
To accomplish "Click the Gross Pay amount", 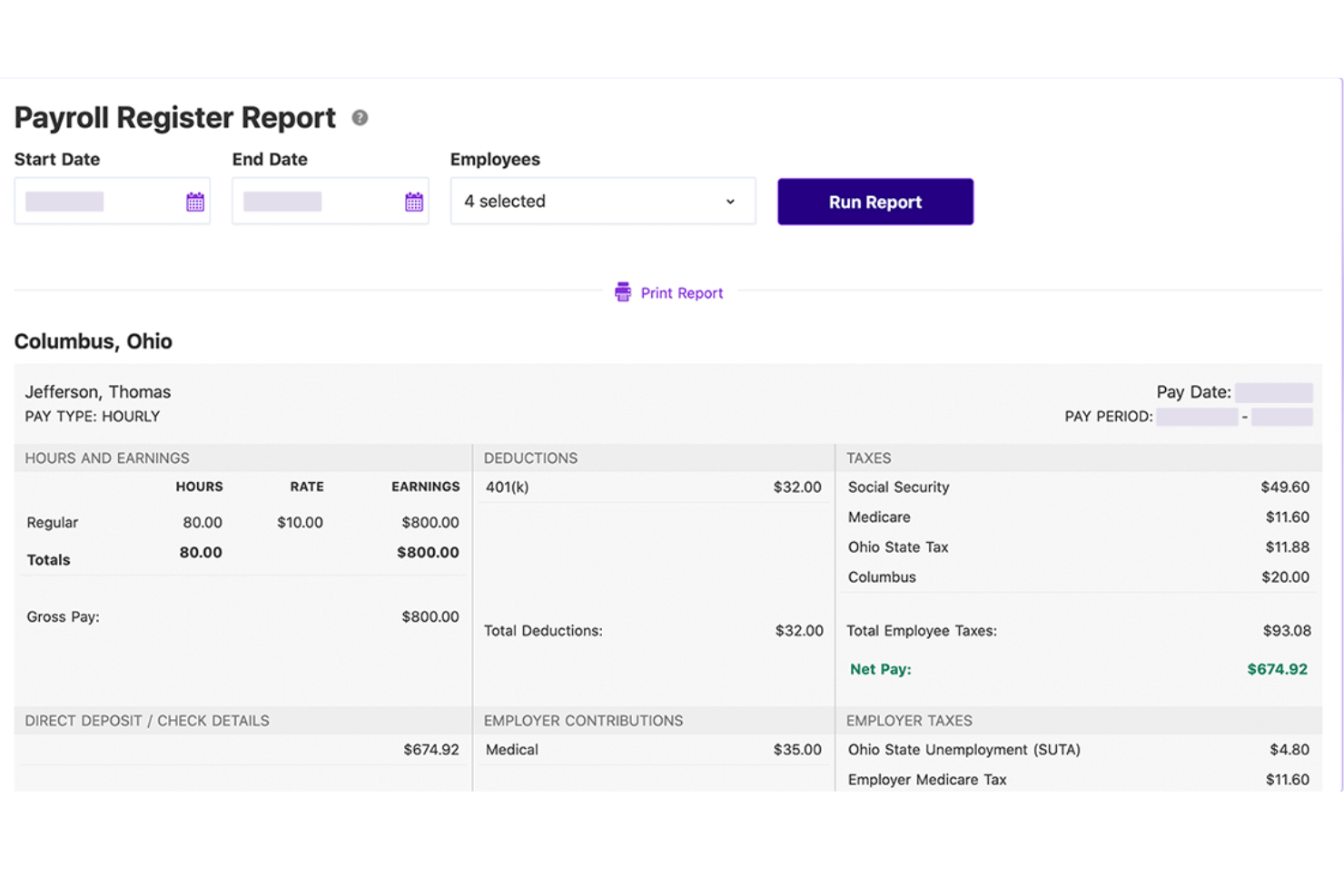I will point(430,616).
